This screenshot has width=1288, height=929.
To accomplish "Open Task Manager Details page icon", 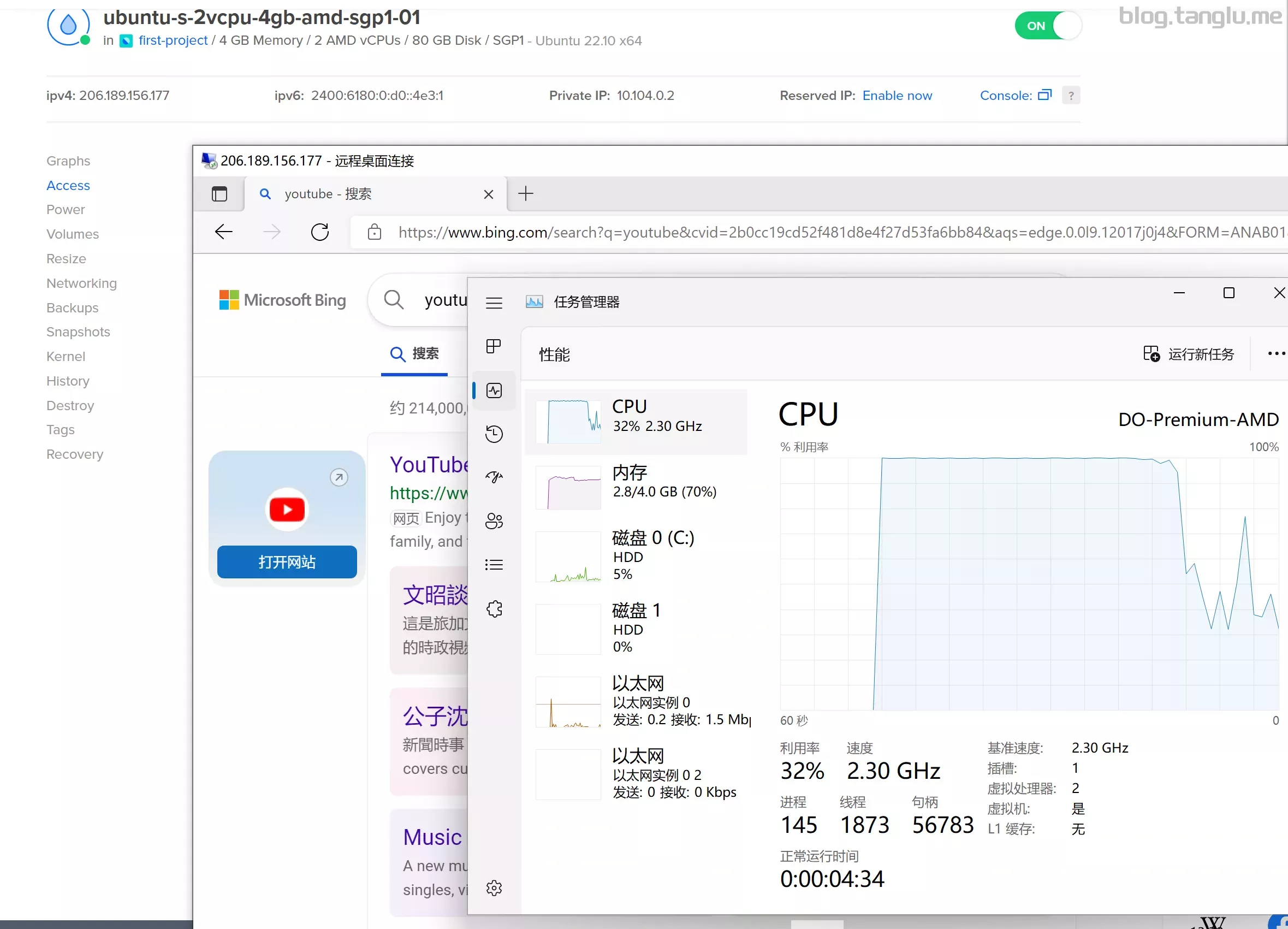I will coord(494,565).
